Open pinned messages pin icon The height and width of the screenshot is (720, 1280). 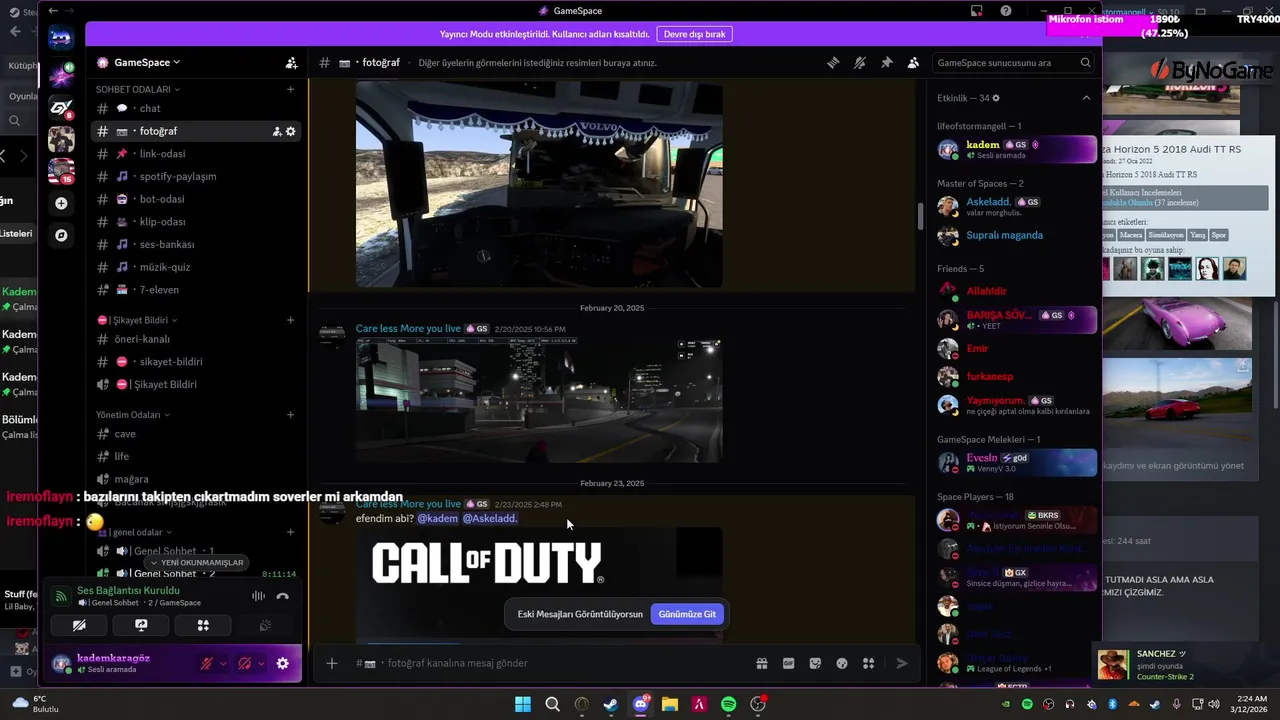886,62
